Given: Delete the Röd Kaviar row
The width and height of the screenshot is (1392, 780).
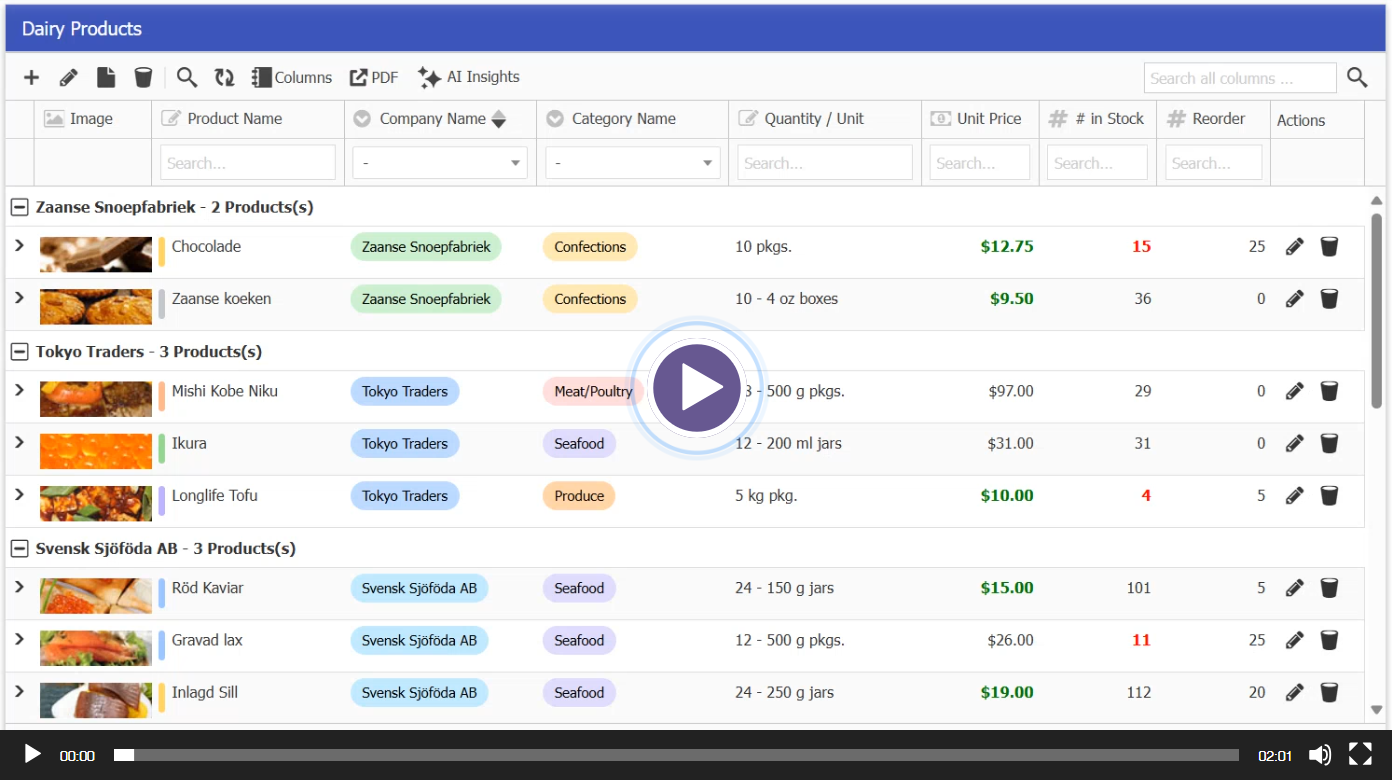Looking at the screenshot, I should coord(1329,588).
